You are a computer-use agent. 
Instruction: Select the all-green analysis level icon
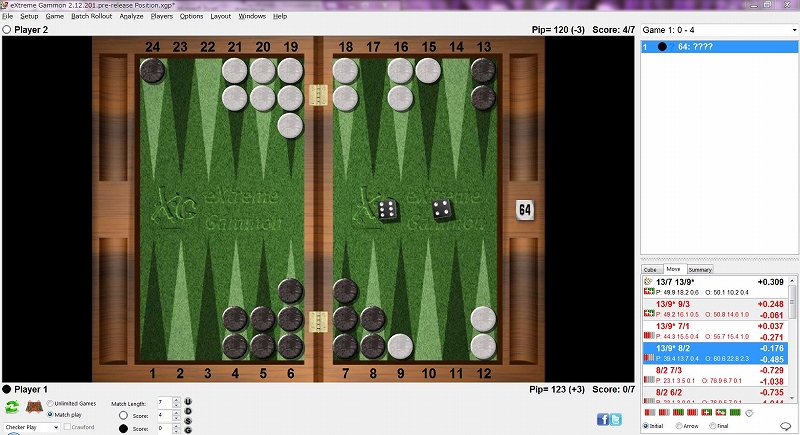tap(735, 412)
